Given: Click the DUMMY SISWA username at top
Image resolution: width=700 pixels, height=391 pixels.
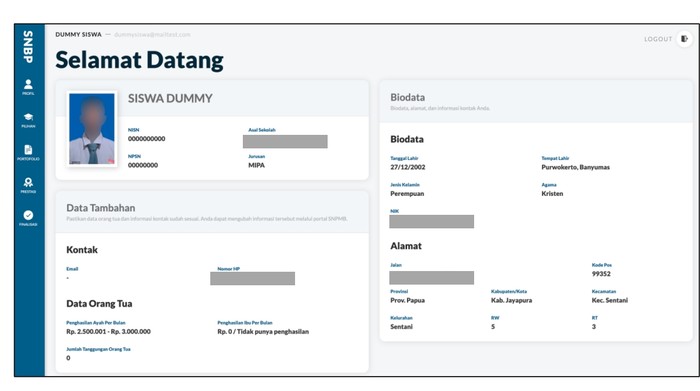Looking at the screenshot, I should [x=79, y=34].
